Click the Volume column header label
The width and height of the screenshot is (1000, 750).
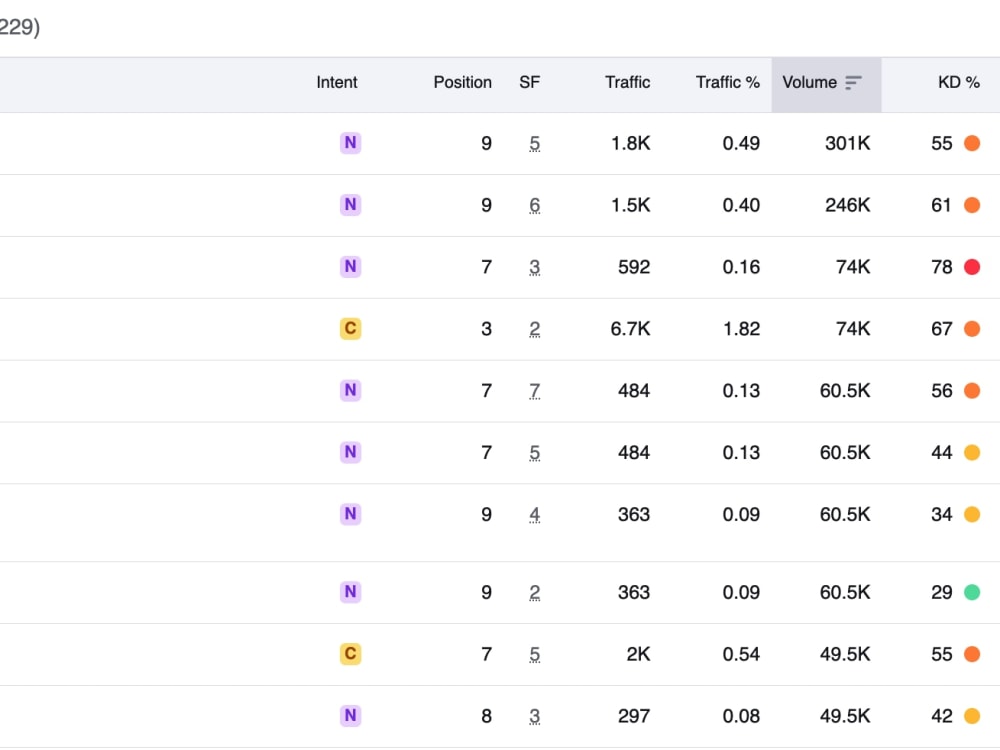(x=809, y=82)
